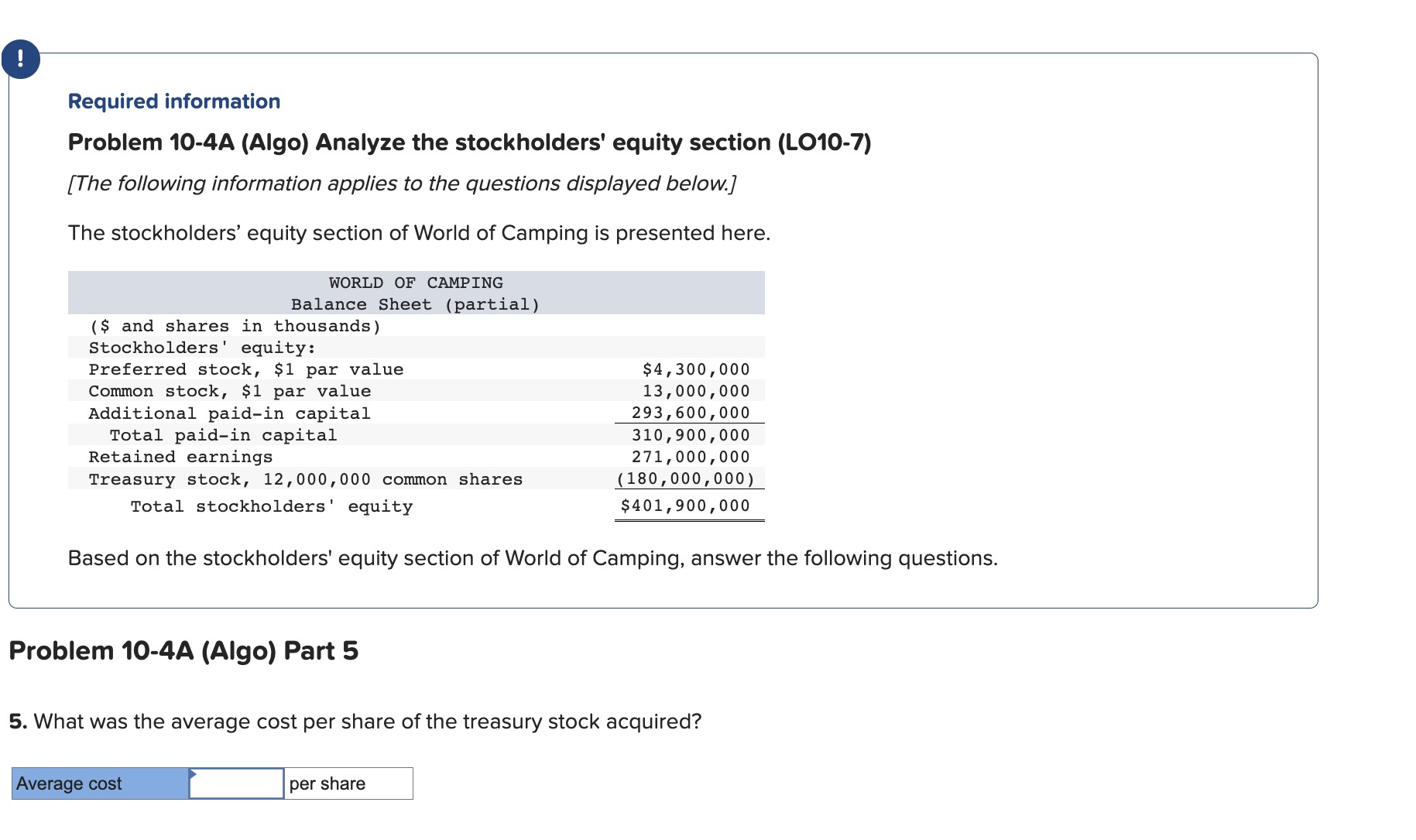Click the Common stock $1 par value row
The width and height of the screenshot is (1416, 840).
coord(229,391)
